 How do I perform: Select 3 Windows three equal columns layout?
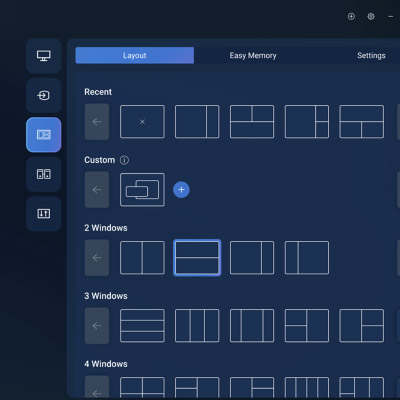[x=197, y=326]
